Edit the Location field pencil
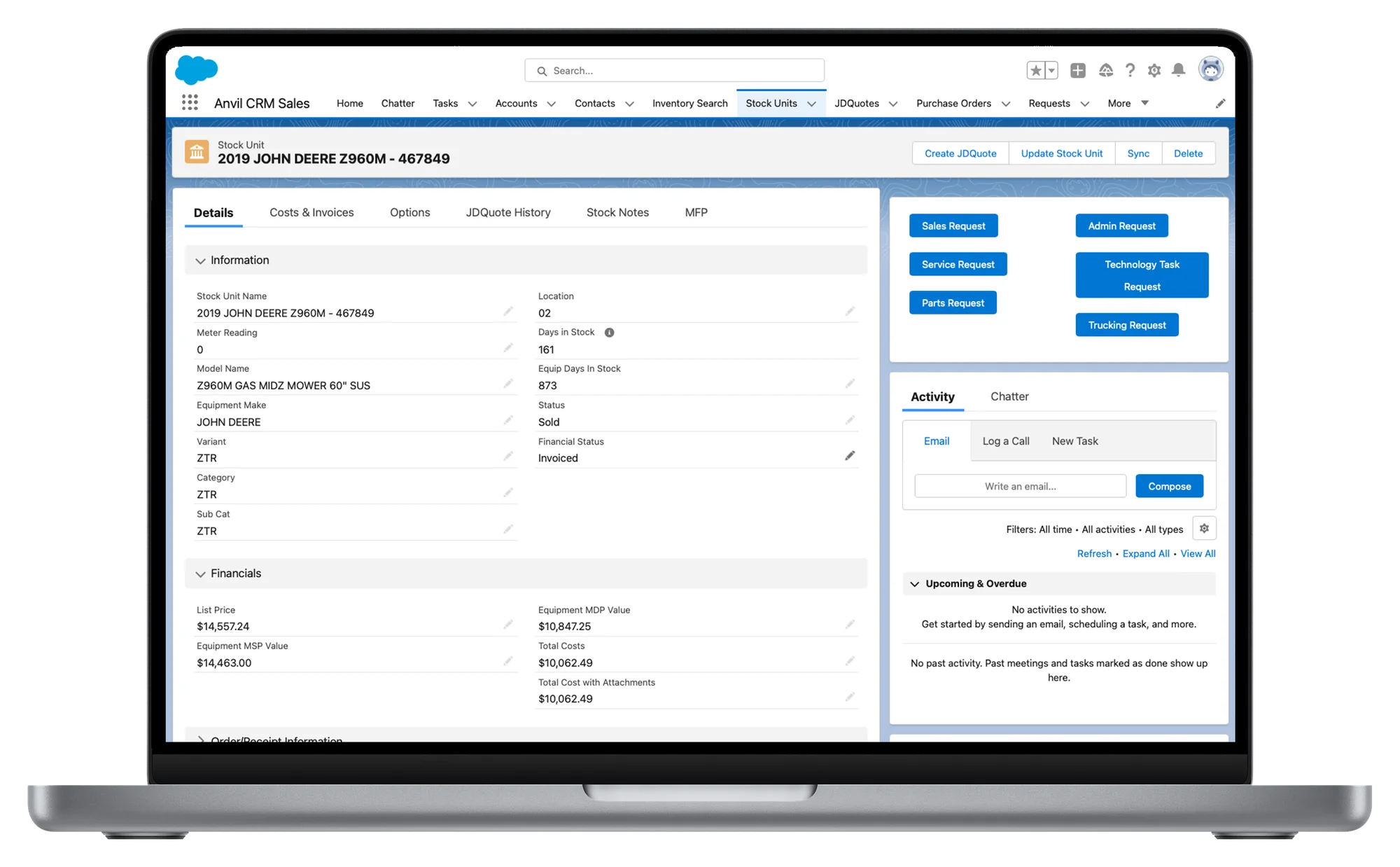 850,311
